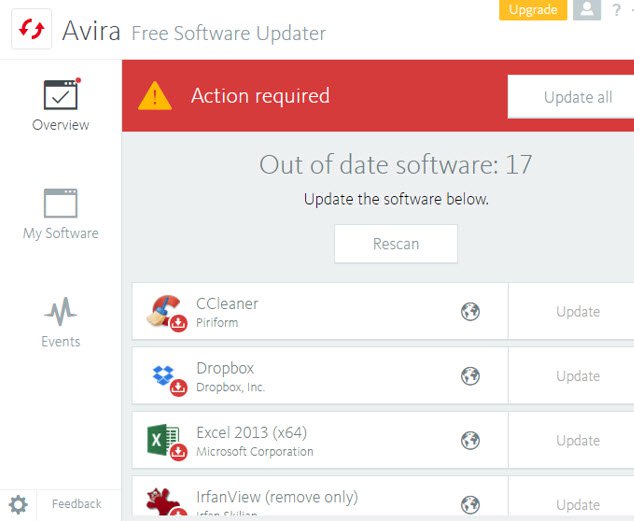Update CCleaner using its Update button
This screenshot has height=521, width=634.
577,312
